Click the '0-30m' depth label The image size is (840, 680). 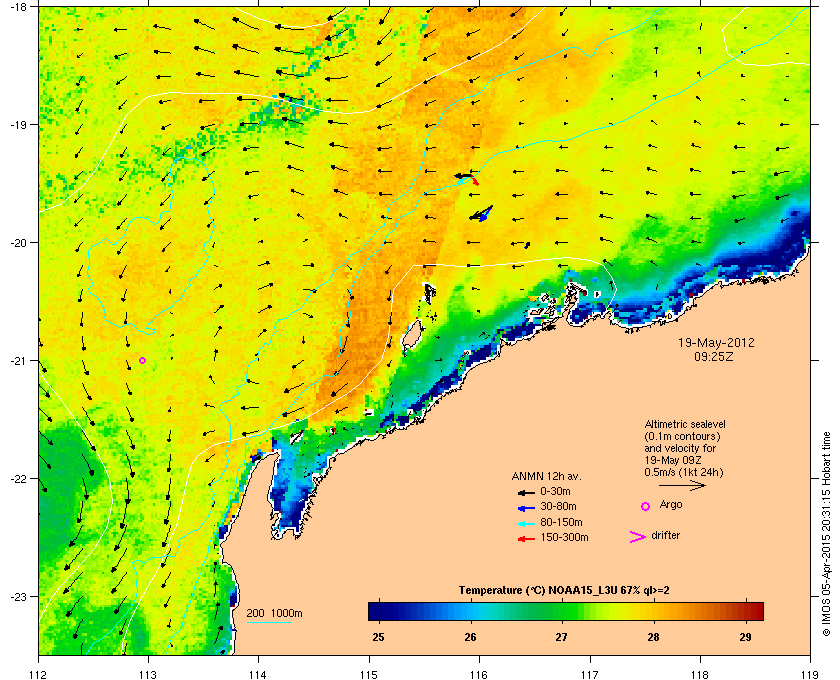coord(555,491)
